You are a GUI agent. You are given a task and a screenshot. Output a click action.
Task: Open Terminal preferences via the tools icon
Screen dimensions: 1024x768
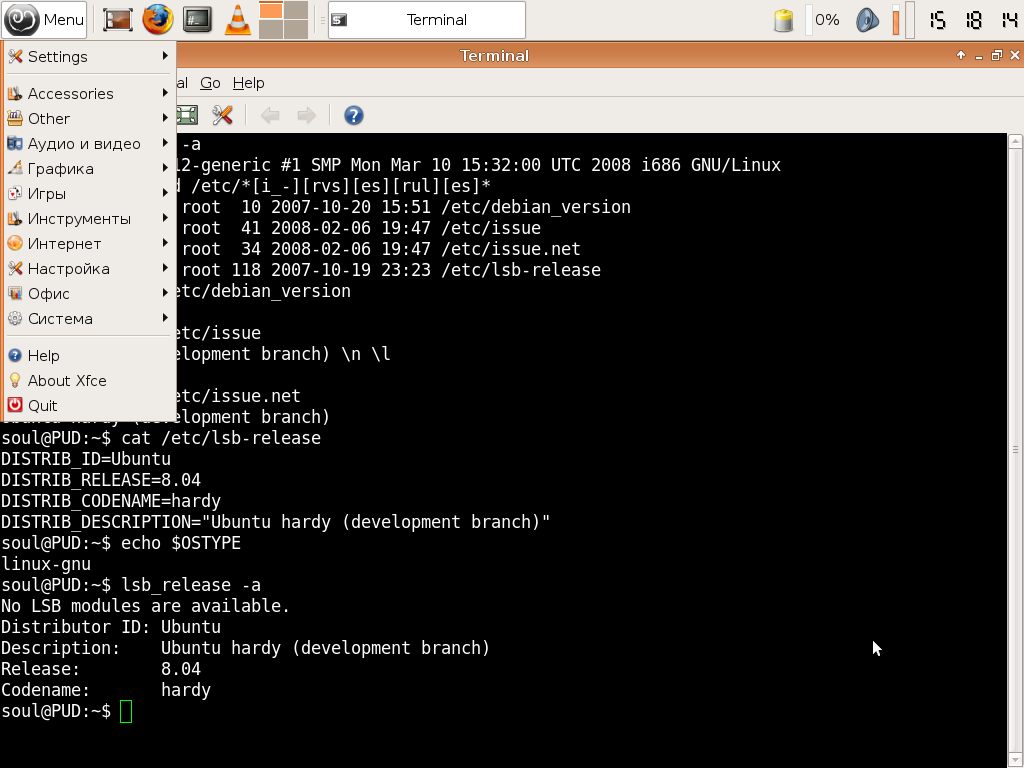click(x=222, y=116)
